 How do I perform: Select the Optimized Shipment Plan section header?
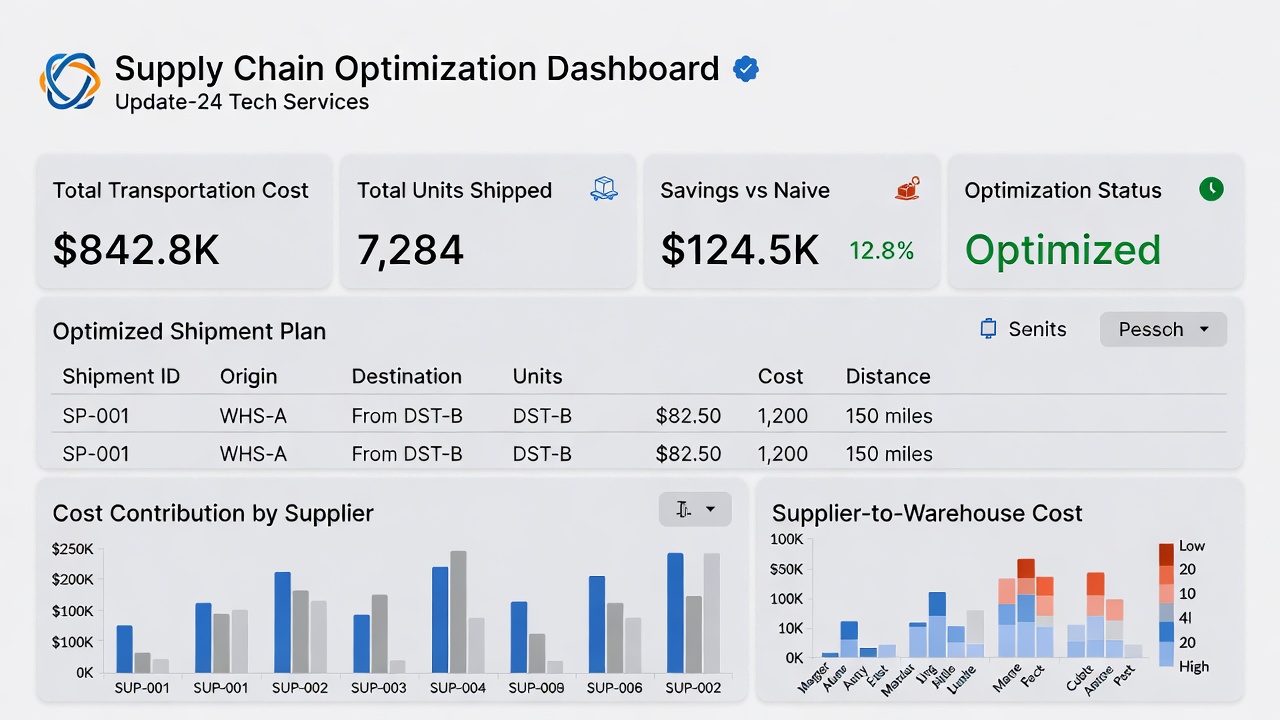[x=189, y=331]
